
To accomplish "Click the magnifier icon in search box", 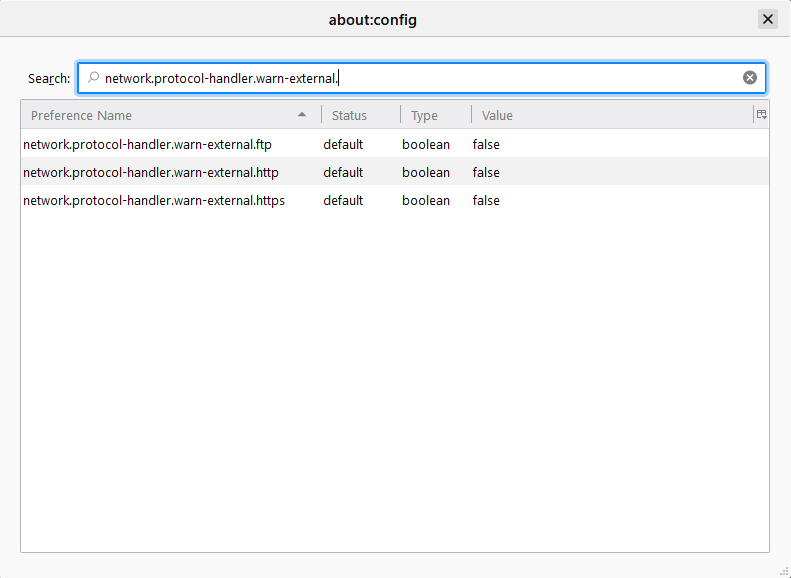I will (x=93, y=77).
